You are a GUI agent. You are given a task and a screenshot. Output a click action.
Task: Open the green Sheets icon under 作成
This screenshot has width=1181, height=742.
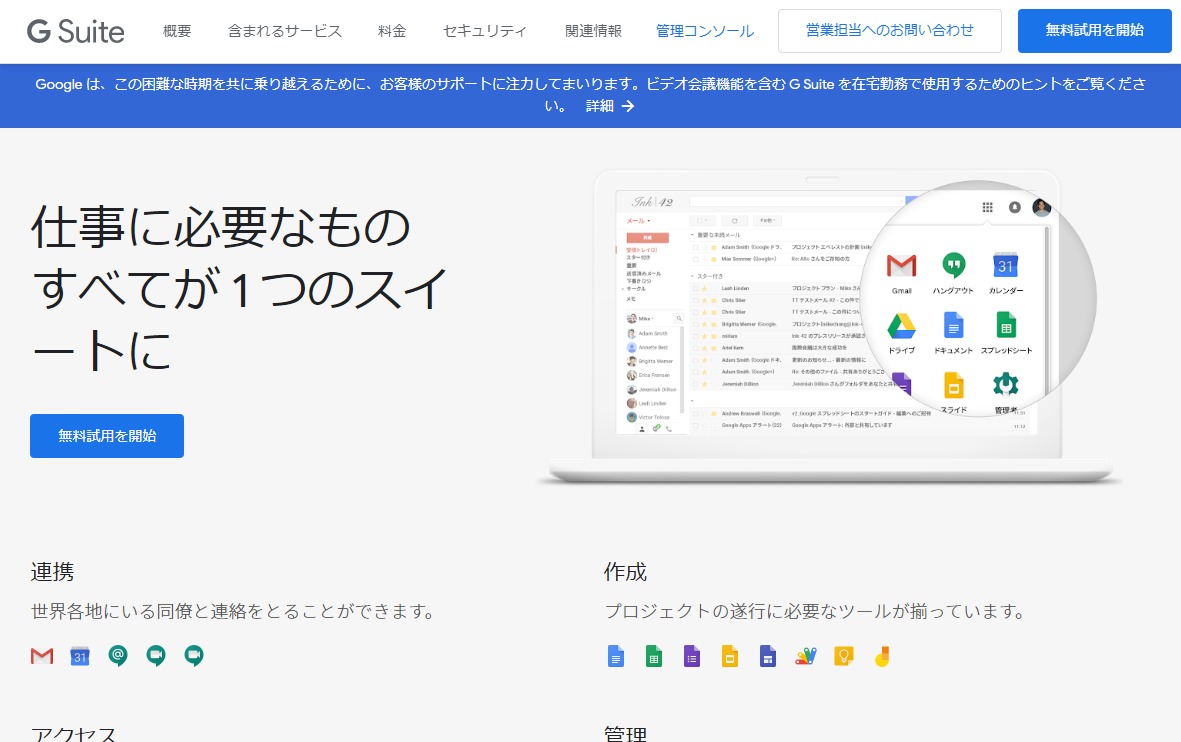(x=654, y=656)
